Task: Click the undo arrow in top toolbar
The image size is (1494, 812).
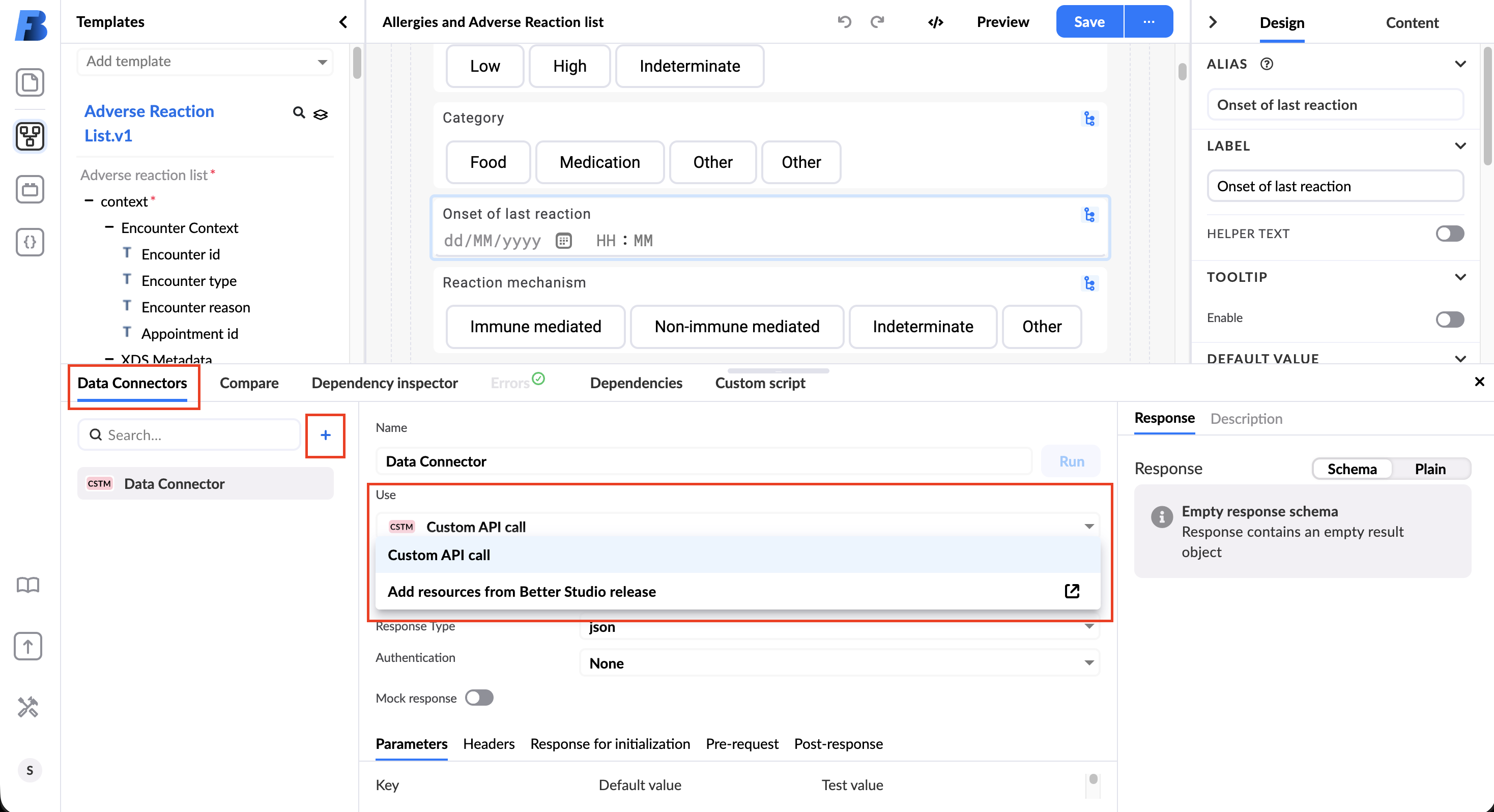Action: [844, 22]
